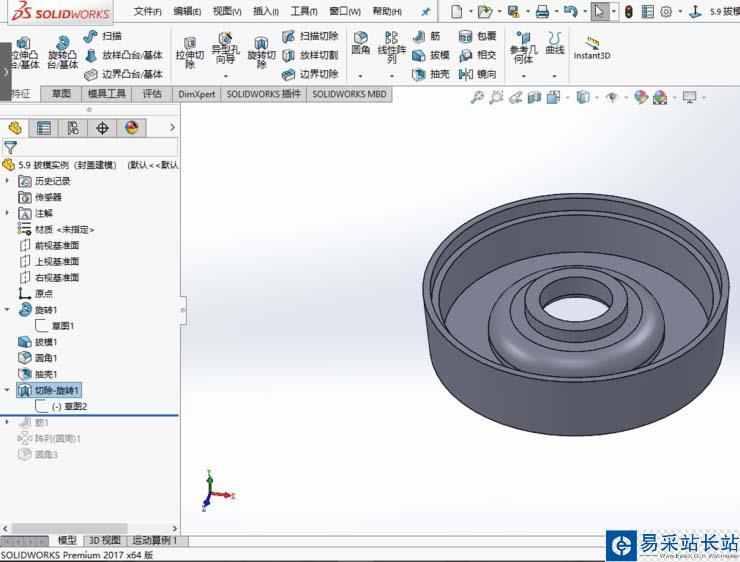
Task: Open the Fillet tool dropdown arrow
Action: [x=361, y=75]
